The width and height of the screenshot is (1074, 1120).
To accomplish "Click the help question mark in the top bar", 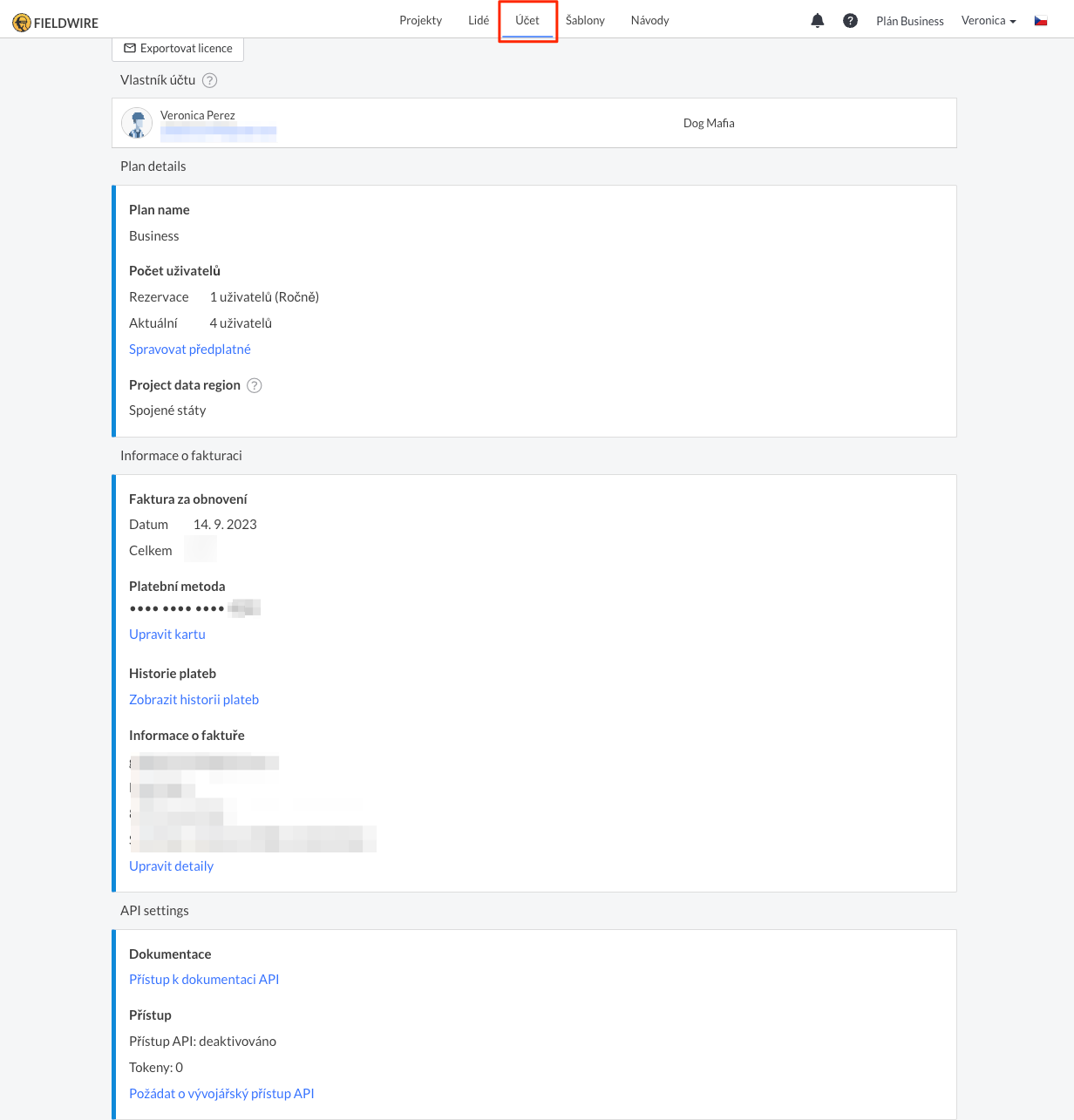I will click(850, 20).
